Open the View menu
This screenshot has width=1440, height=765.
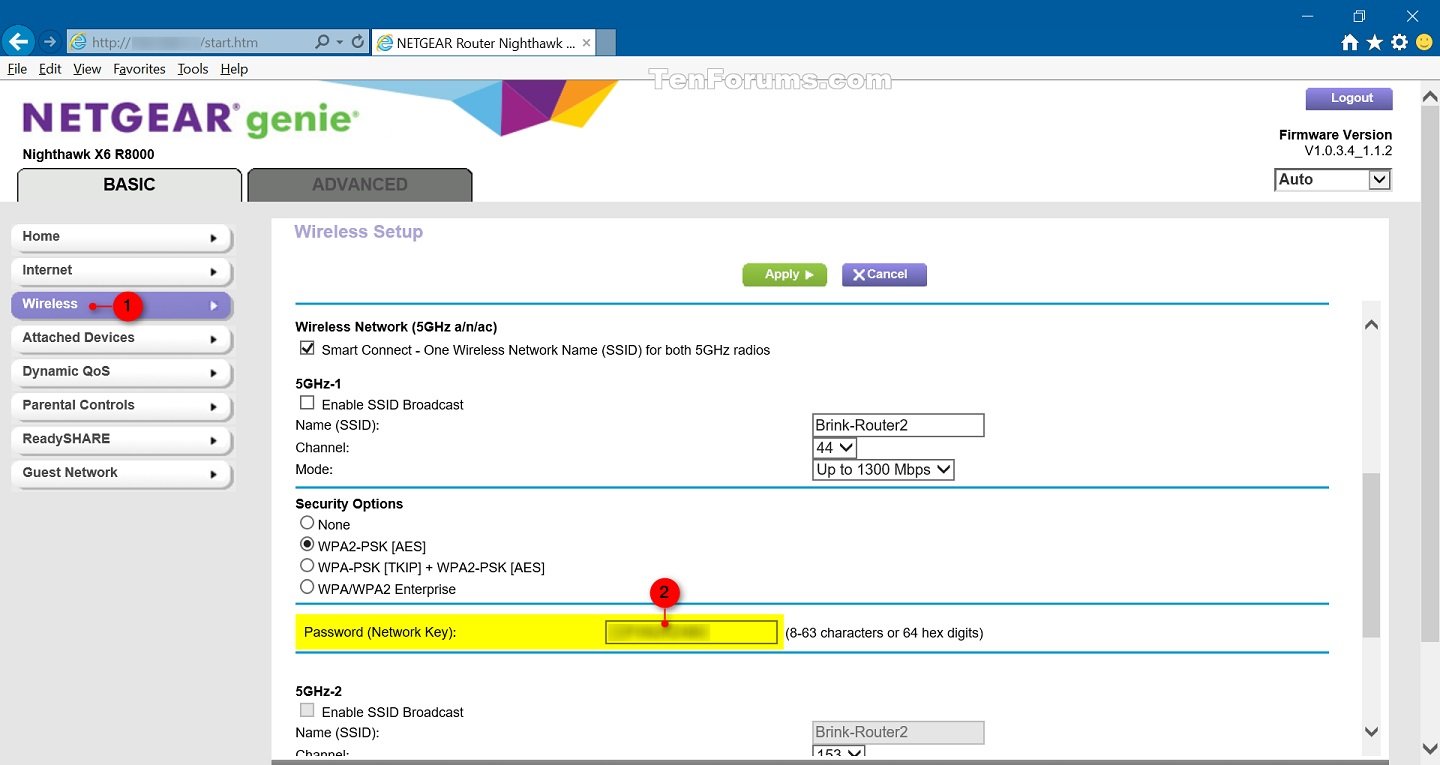87,69
